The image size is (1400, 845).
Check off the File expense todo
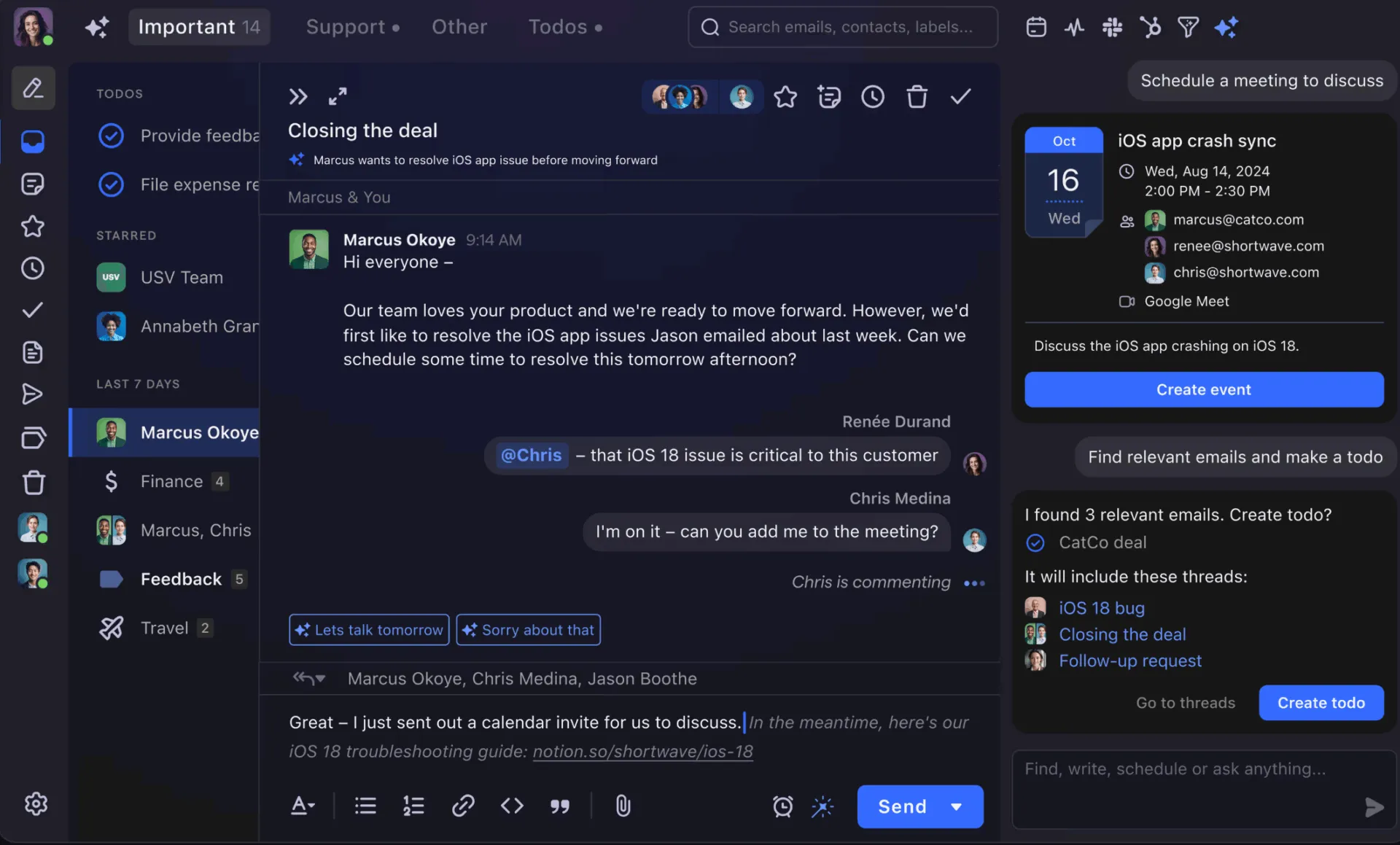point(111,184)
